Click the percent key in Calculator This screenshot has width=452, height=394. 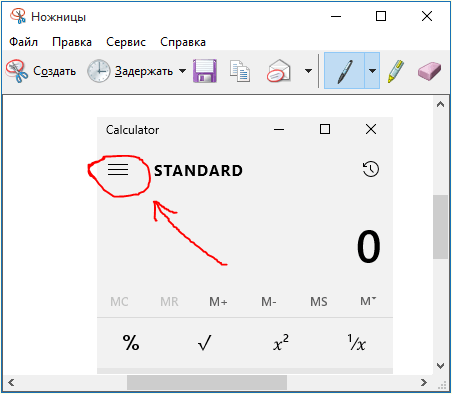[131, 343]
